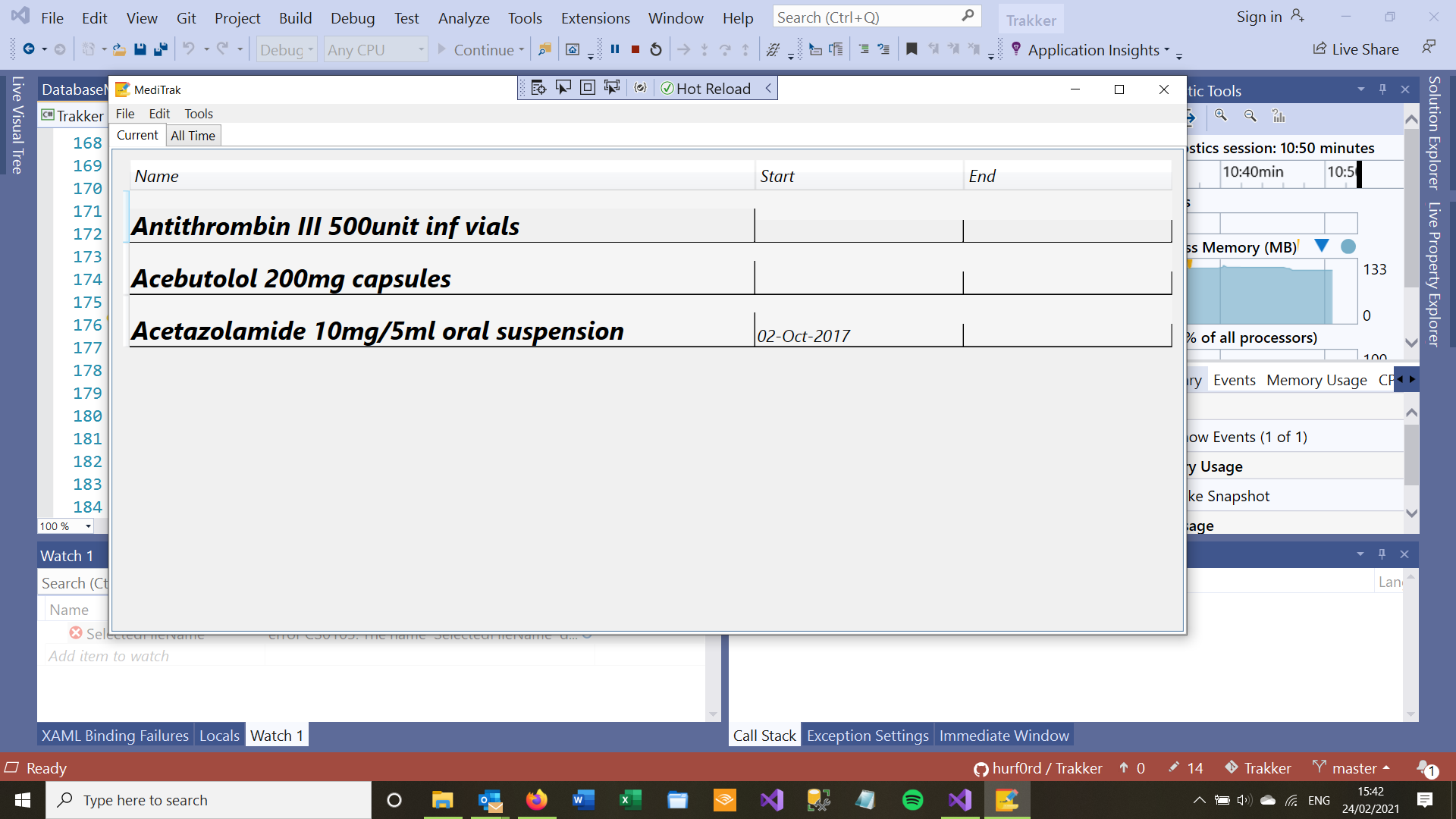Zoom in on diagnostics timeline
The width and height of the screenshot is (1456, 819).
click(1221, 116)
